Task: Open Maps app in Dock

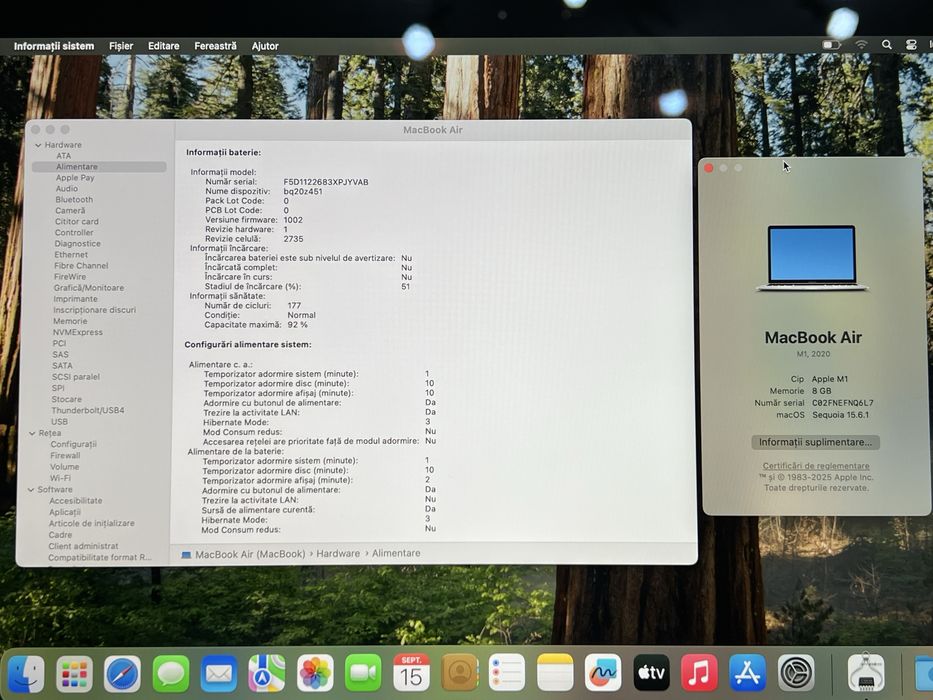Action: point(267,673)
